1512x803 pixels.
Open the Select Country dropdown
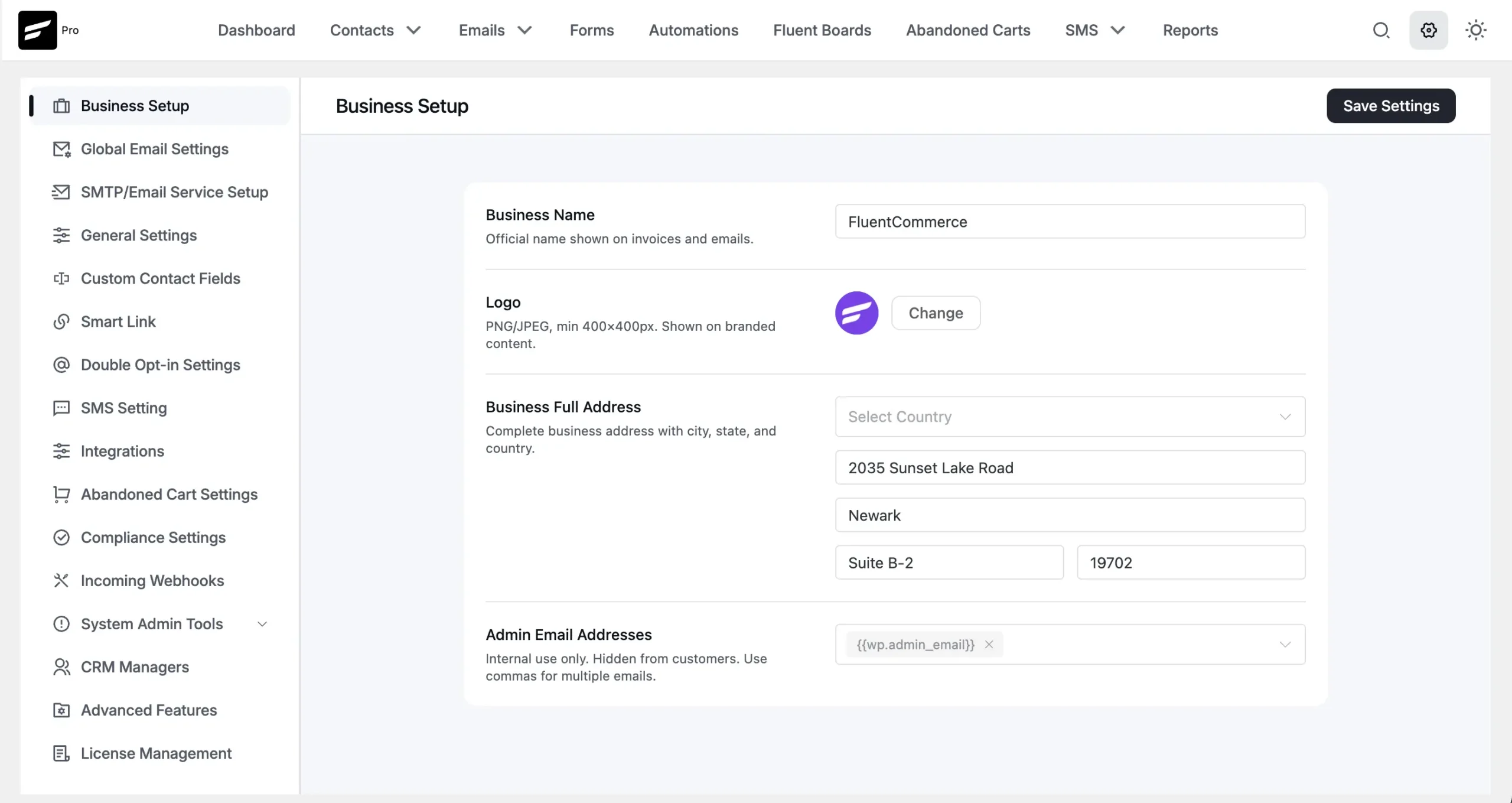[x=1070, y=417]
